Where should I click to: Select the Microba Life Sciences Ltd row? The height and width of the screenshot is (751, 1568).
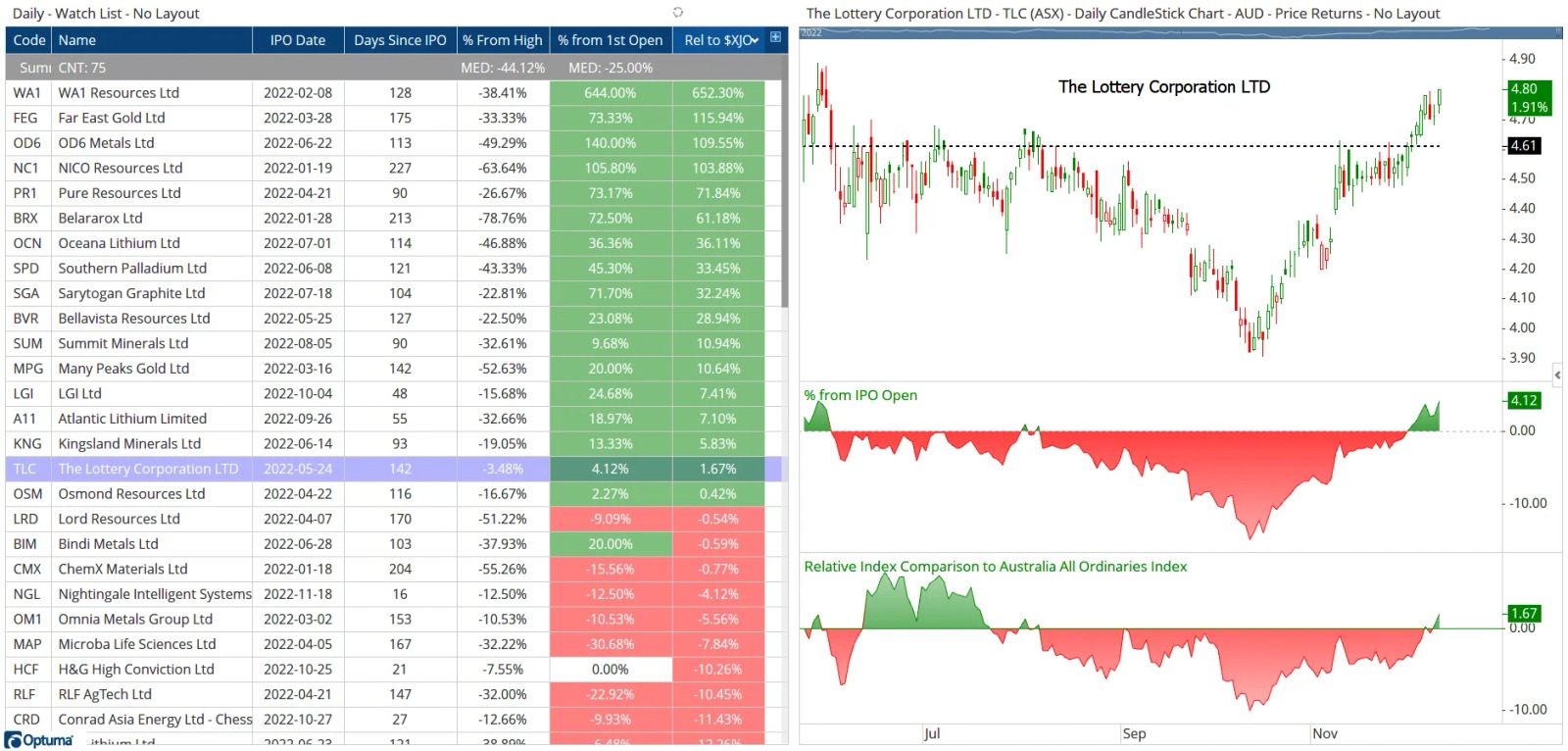click(393, 644)
